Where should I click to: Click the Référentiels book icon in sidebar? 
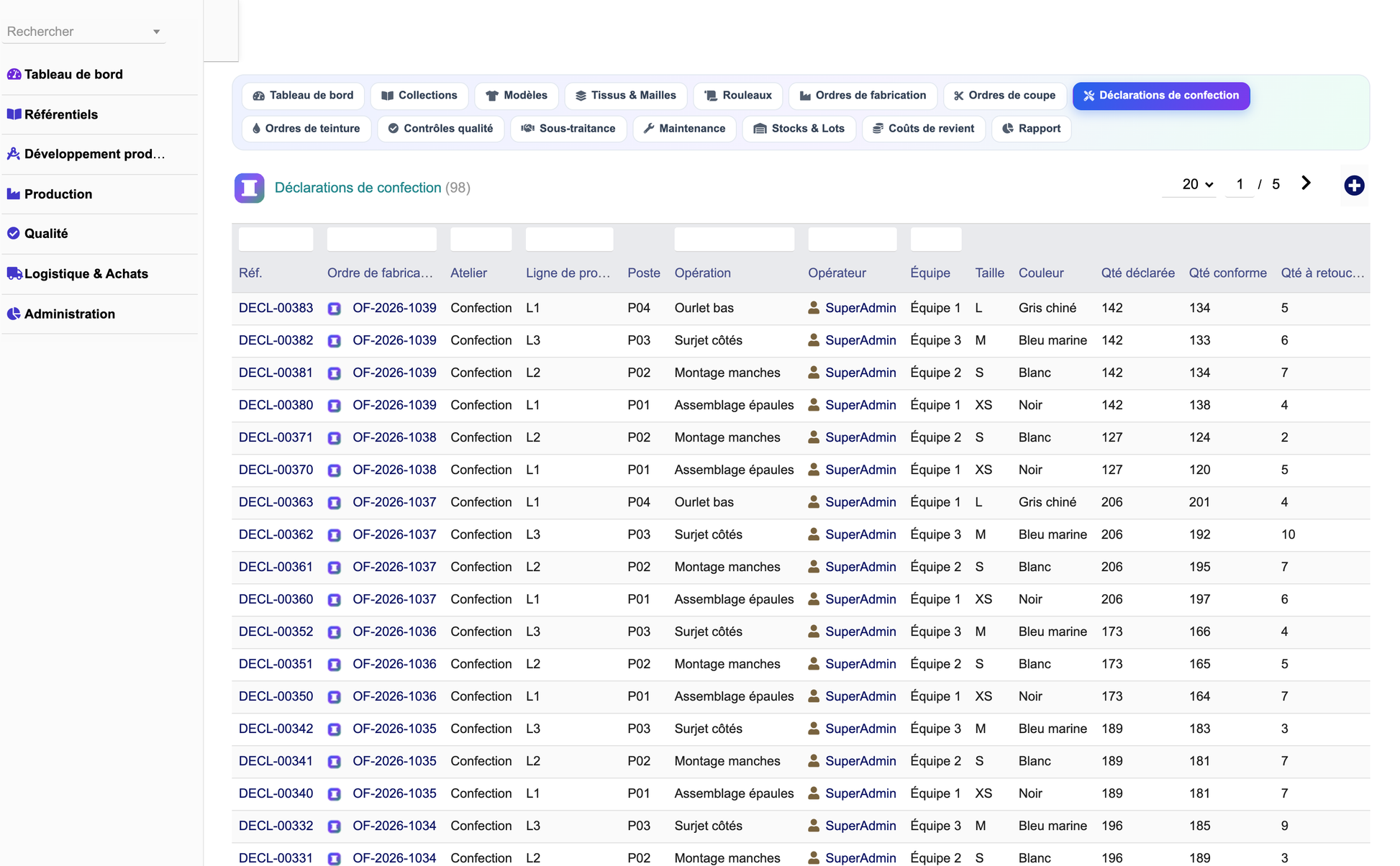tap(14, 114)
